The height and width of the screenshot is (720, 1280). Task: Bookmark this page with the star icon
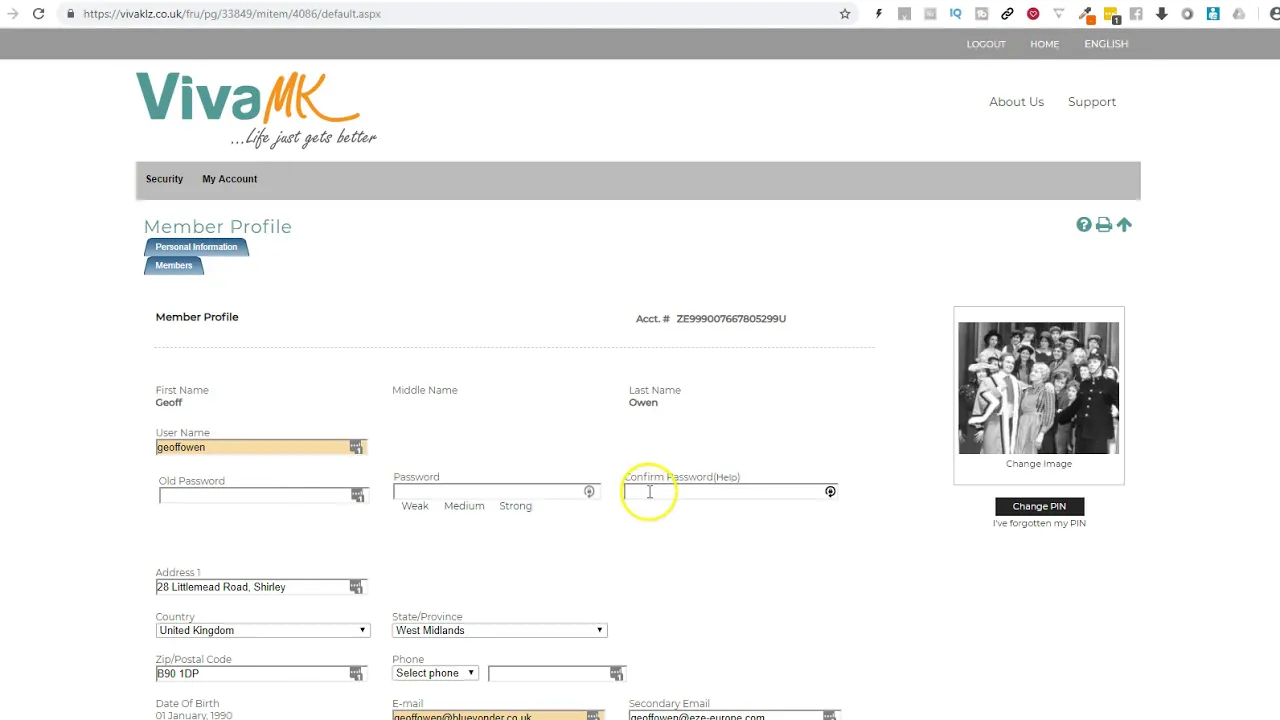click(x=845, y=14)
